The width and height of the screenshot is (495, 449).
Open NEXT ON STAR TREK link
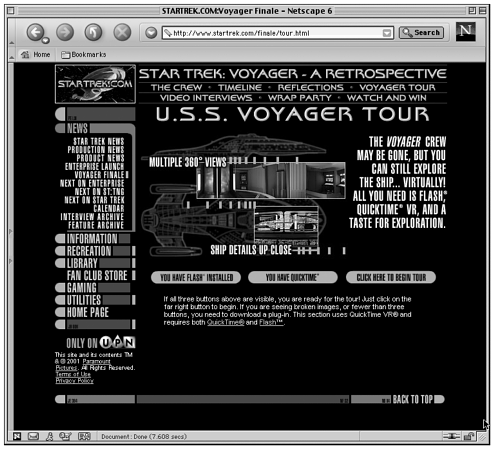click(94, 200)
